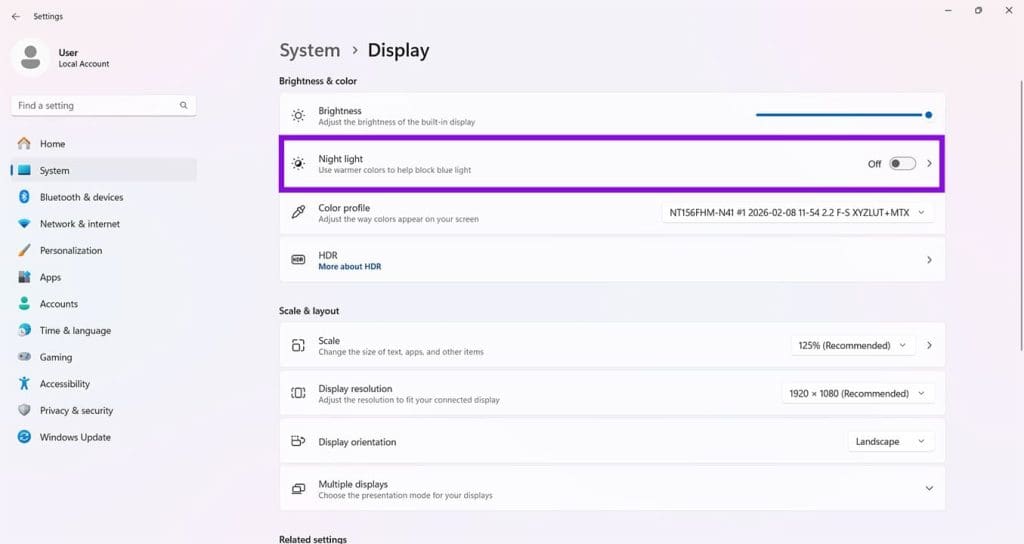Click the System monitor icon

coord(24,170)
